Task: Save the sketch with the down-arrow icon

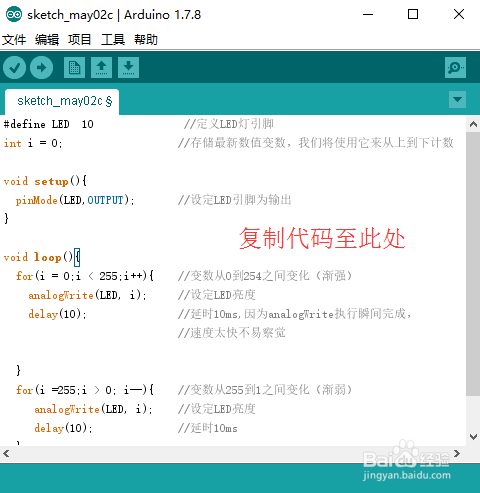Action: pos(128,68)
